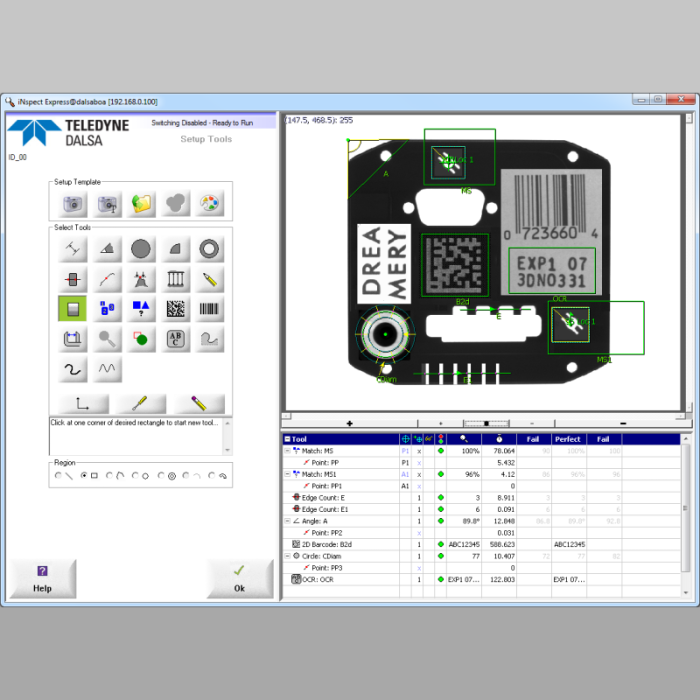
Task: Choose the polygon region radio button
Action: pyautogui.click(x=109, y=475)
